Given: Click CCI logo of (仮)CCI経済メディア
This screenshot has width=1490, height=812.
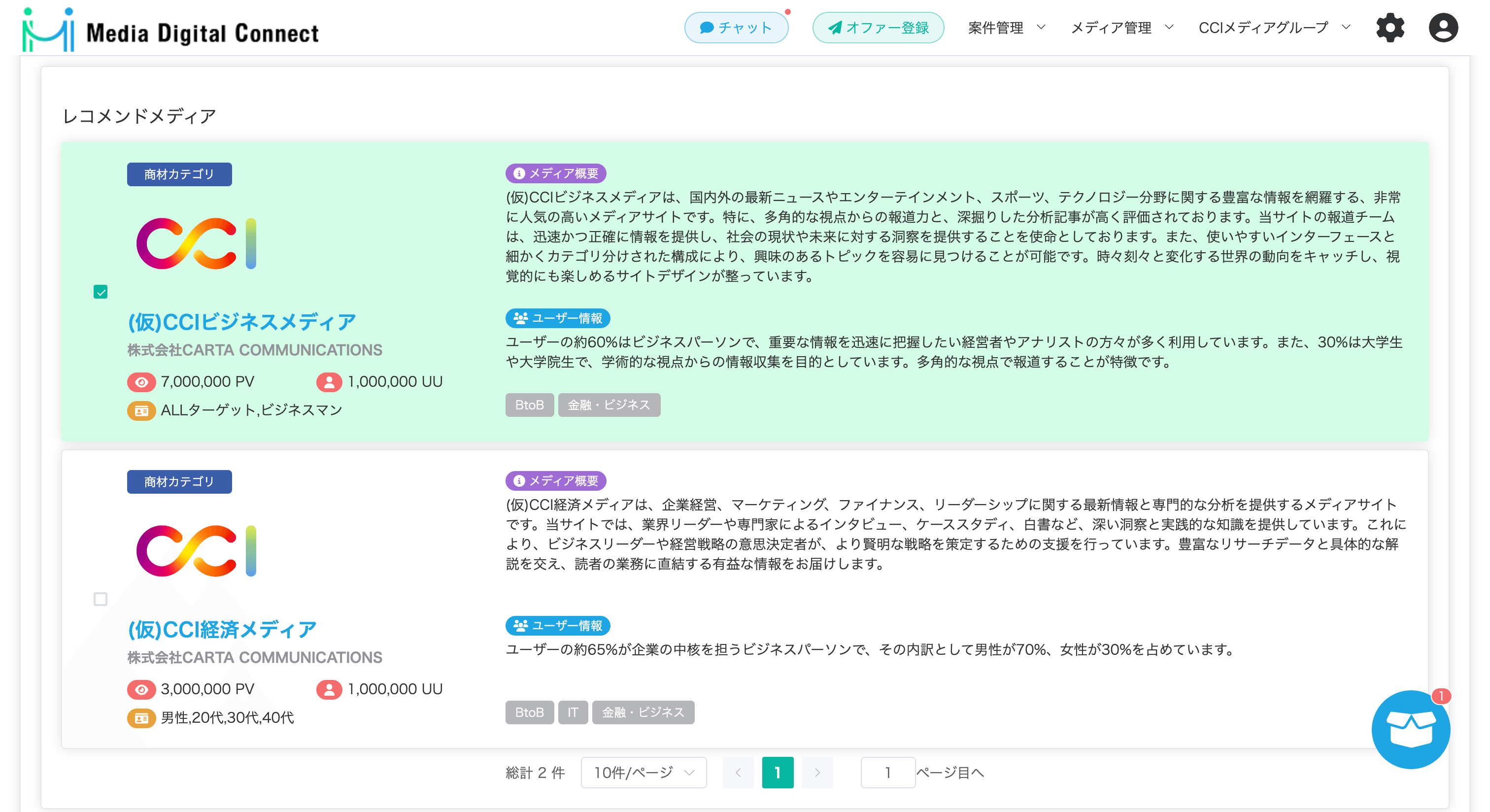Looking at the screenshot, I should (196, 550).
